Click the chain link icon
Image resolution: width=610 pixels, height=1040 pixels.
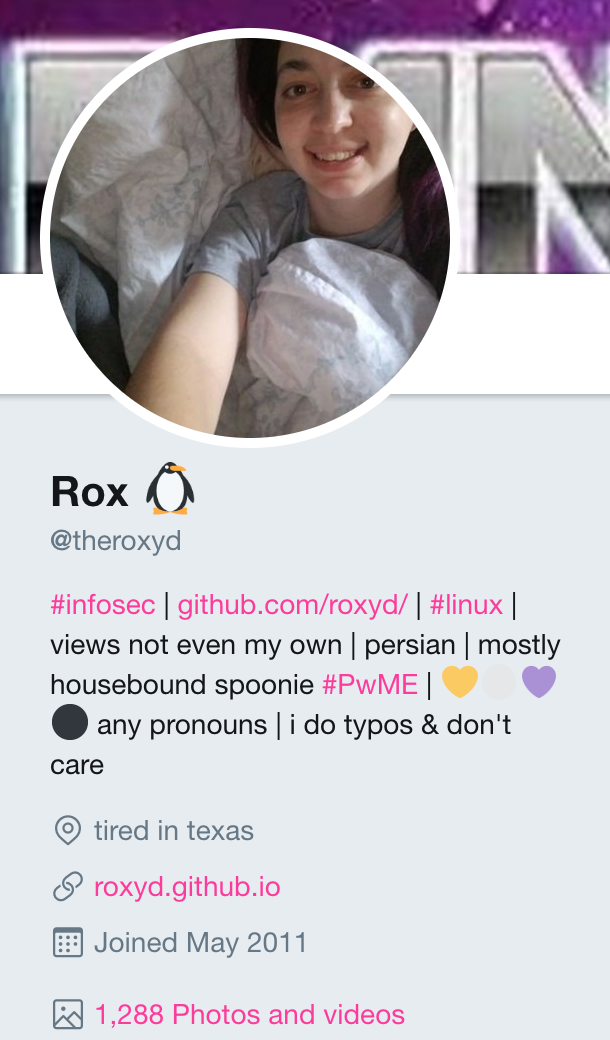coord(68,887)
